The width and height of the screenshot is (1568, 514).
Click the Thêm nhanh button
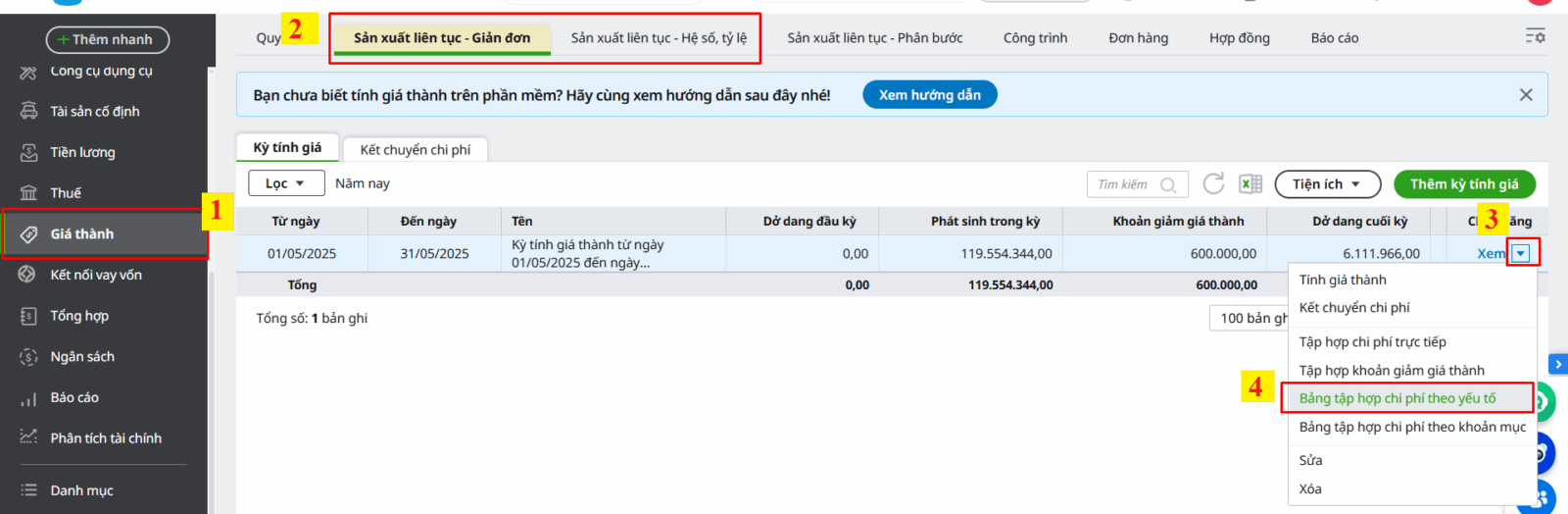point(107,39)
